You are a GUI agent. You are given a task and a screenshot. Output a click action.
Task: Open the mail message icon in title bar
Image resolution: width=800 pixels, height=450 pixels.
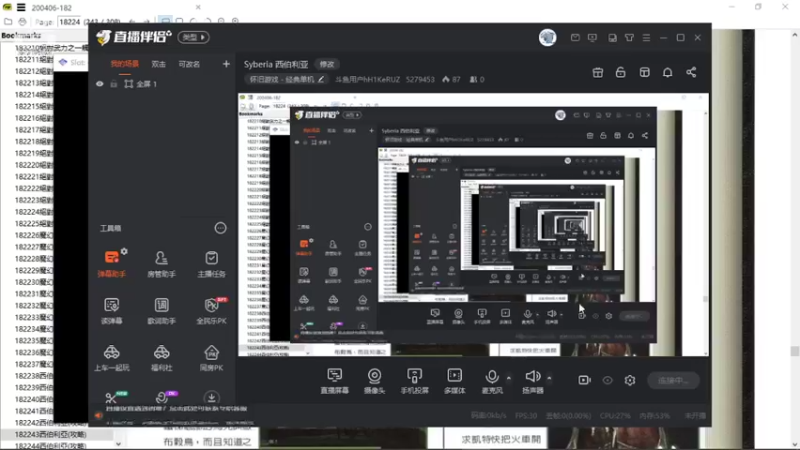tap(575, 38)
